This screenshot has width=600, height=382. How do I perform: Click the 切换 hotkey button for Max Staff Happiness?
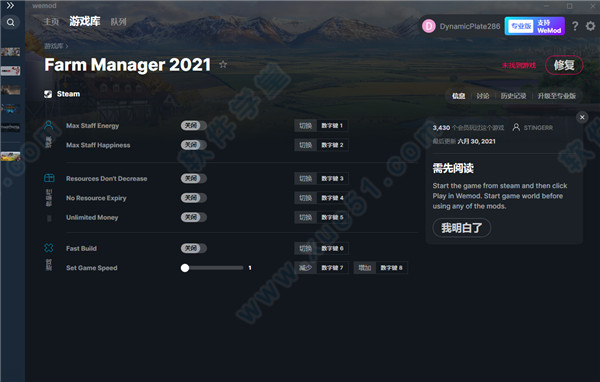305,145
